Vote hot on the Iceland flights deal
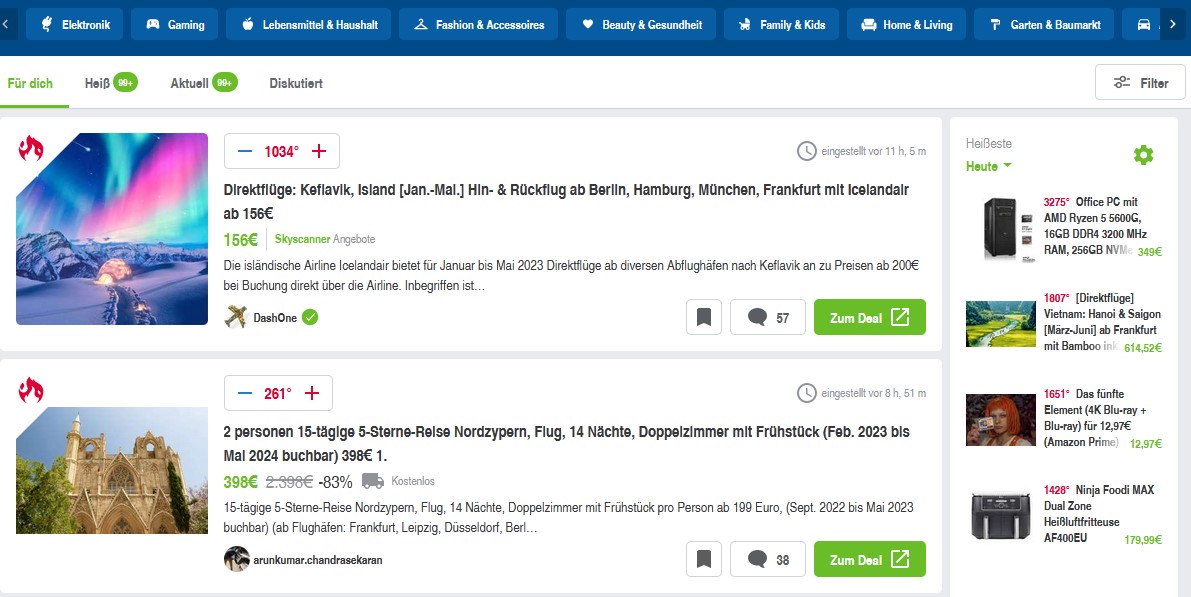 tap(319, 151)
